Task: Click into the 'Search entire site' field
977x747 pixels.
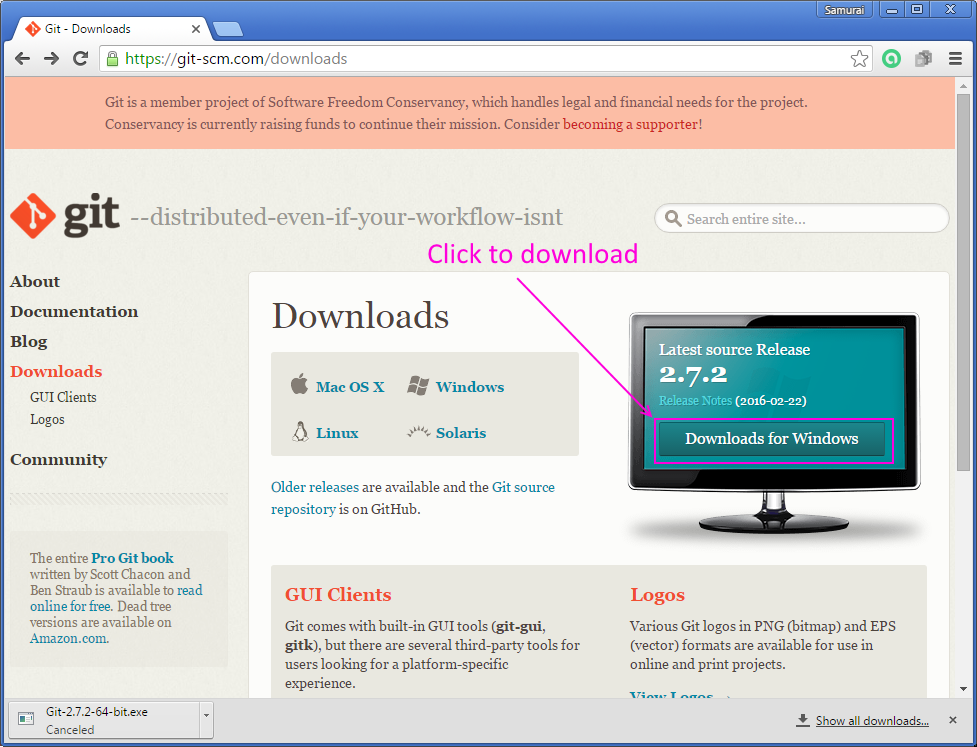Action: [800, 218]
